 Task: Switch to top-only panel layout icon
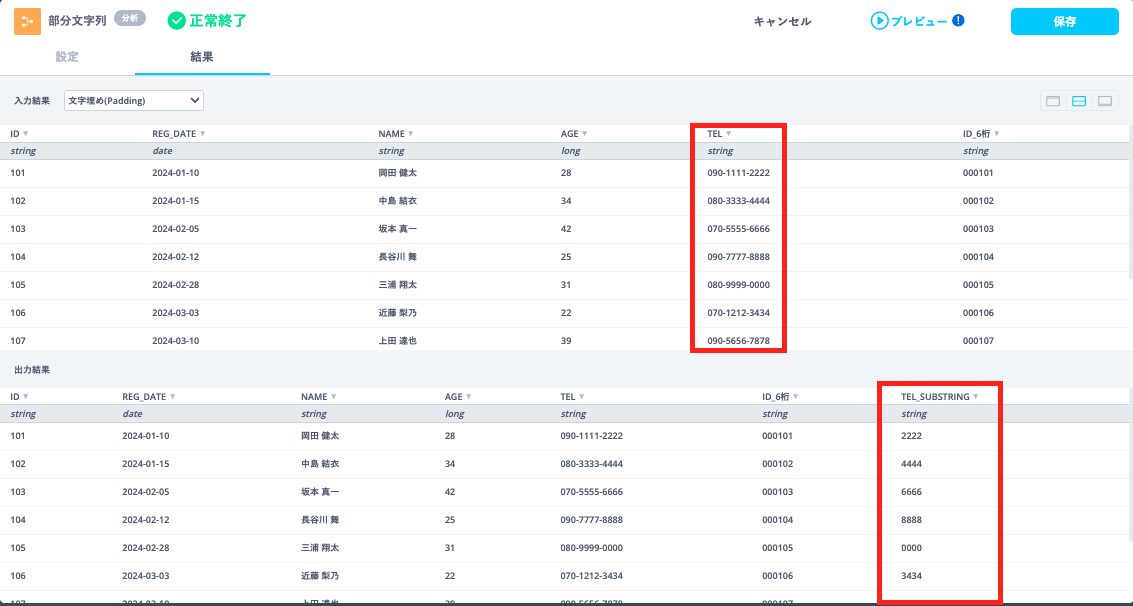click(x=1053, y=101)
